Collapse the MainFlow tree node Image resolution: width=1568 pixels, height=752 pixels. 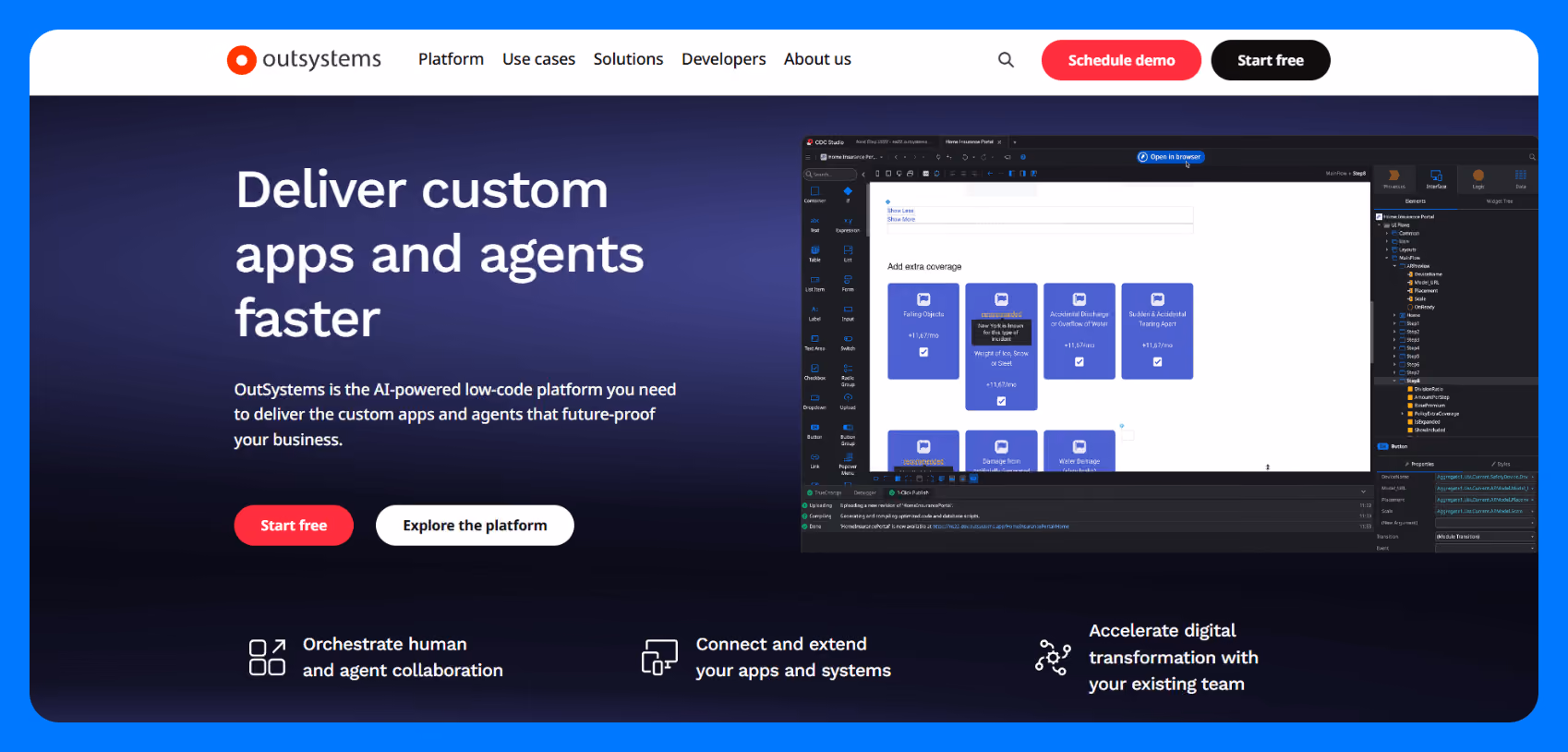pyautogui.click(x=1387, y=258)
